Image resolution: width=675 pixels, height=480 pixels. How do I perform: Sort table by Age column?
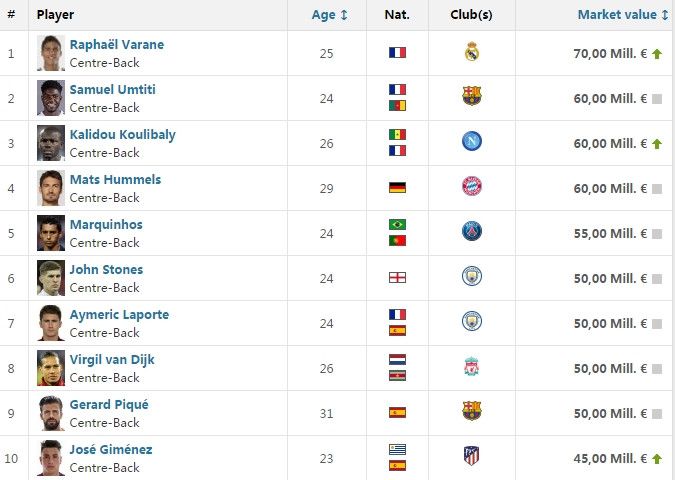point(329,15)
